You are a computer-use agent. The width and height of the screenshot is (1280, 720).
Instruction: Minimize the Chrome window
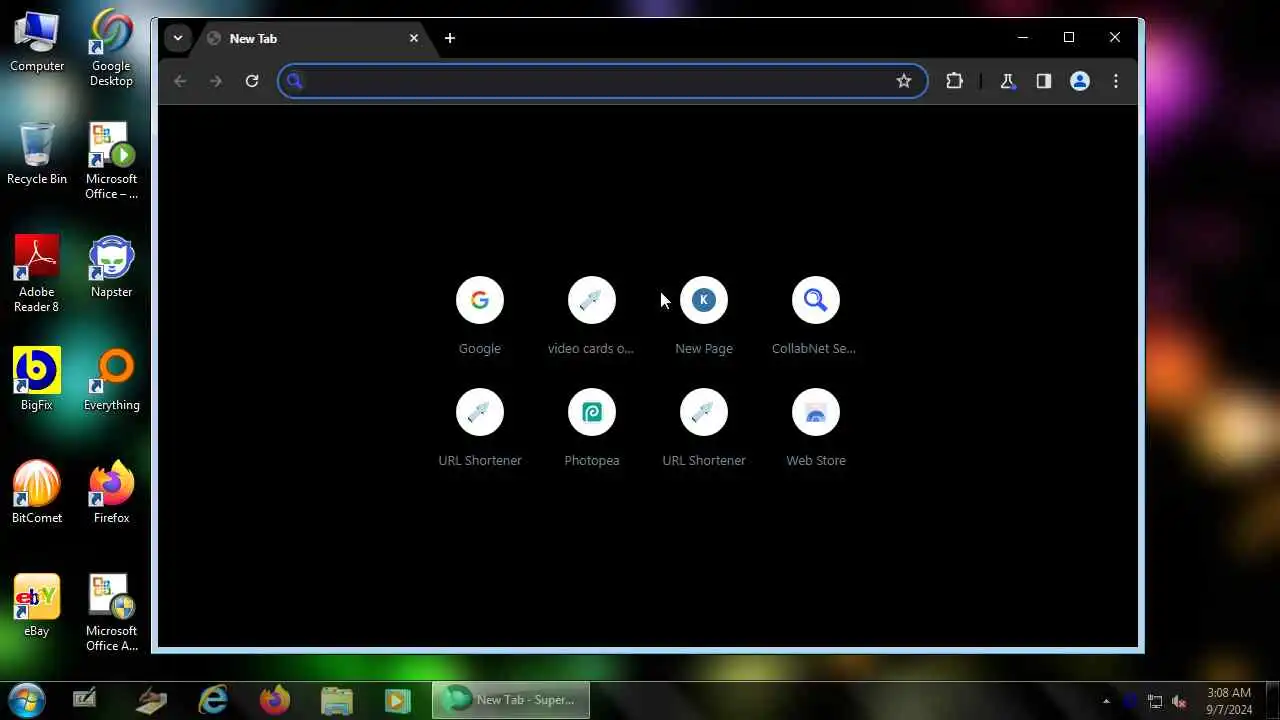coord(1022,38)
